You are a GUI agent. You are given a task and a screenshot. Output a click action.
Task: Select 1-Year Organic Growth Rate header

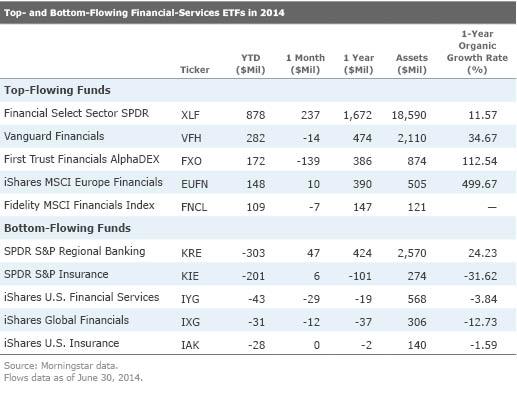coord(477,52)
